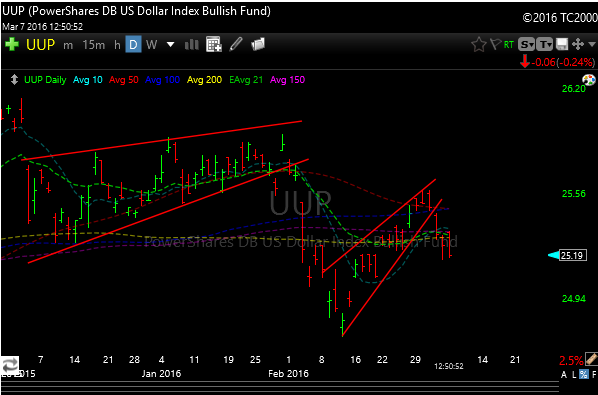
Task: Click the 25.56 price axis label
Action: pos(574,193)
